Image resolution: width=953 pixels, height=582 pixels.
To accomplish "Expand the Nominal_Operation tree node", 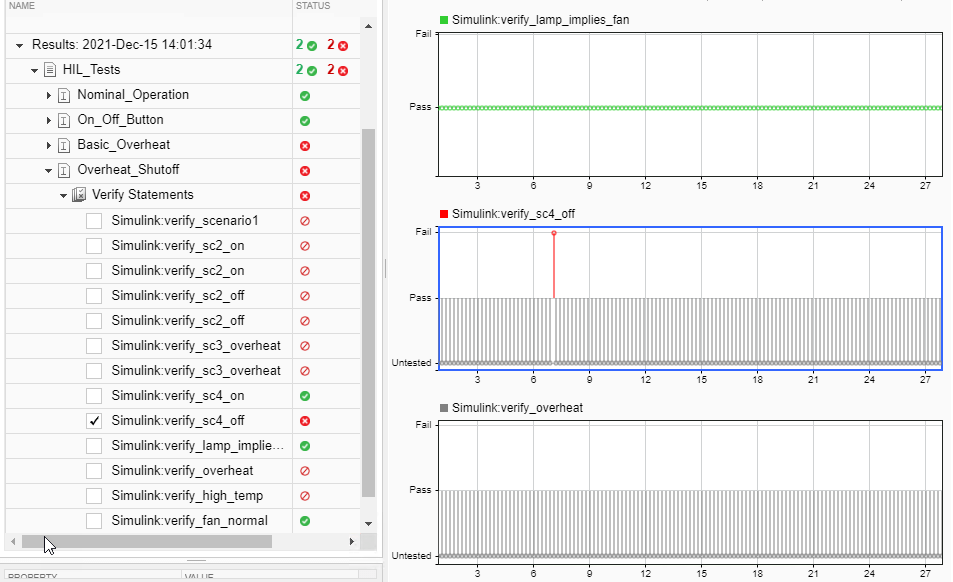I will (x=49, y=95).
